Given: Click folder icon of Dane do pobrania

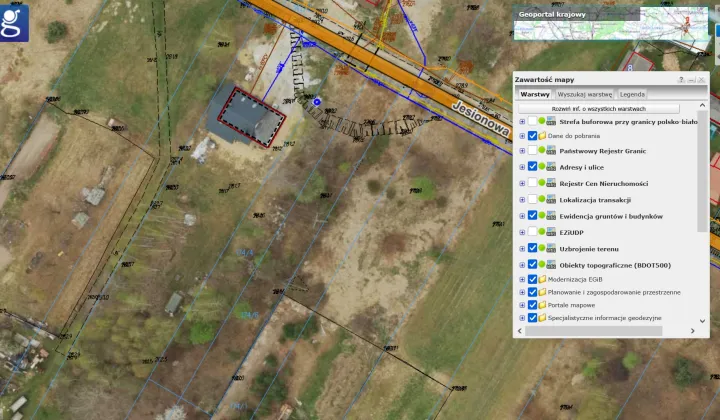Looking at the screenshot, I should [x=542, y=136].
